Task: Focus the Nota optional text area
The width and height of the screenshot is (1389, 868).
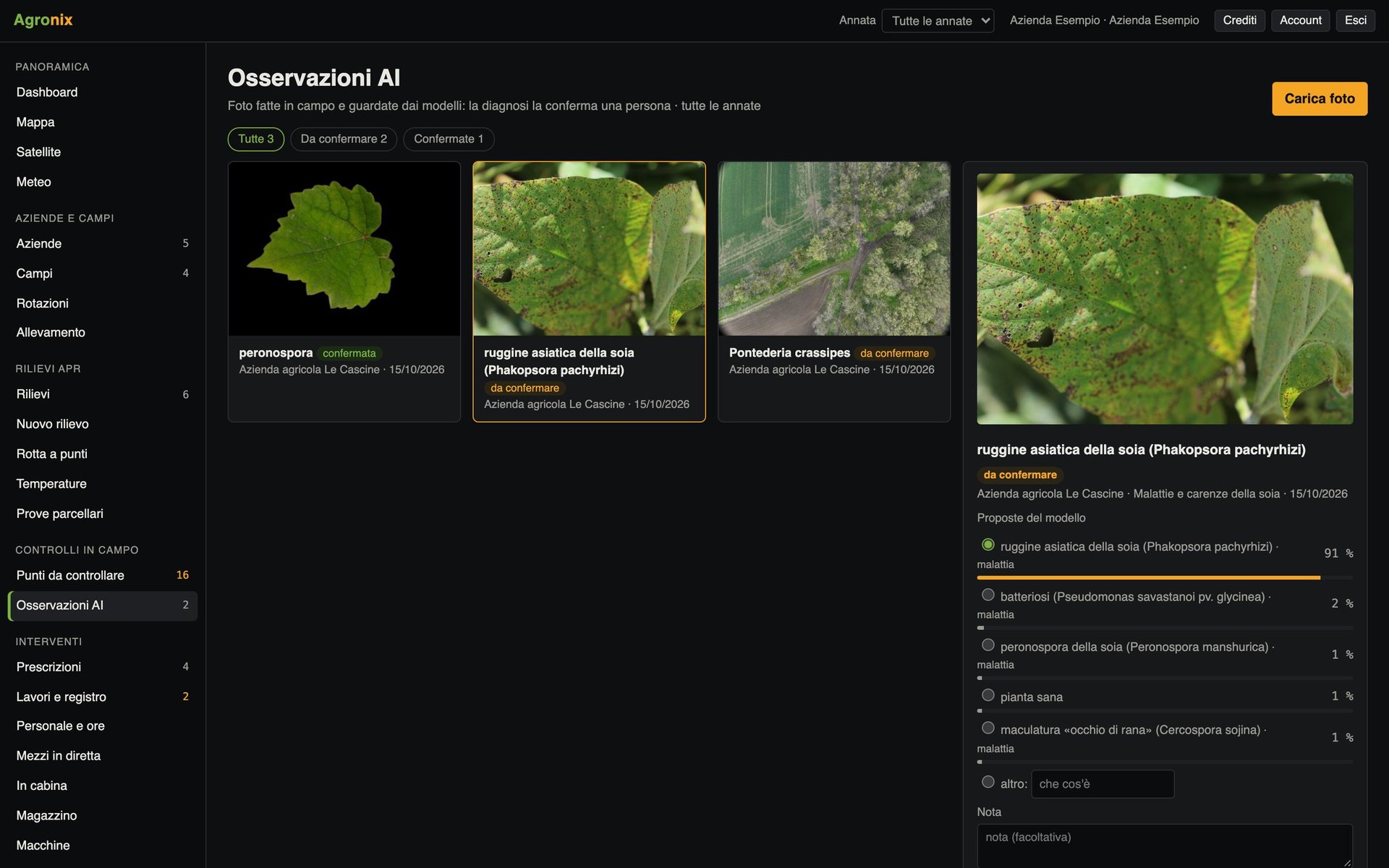Action: point(1165,846)
